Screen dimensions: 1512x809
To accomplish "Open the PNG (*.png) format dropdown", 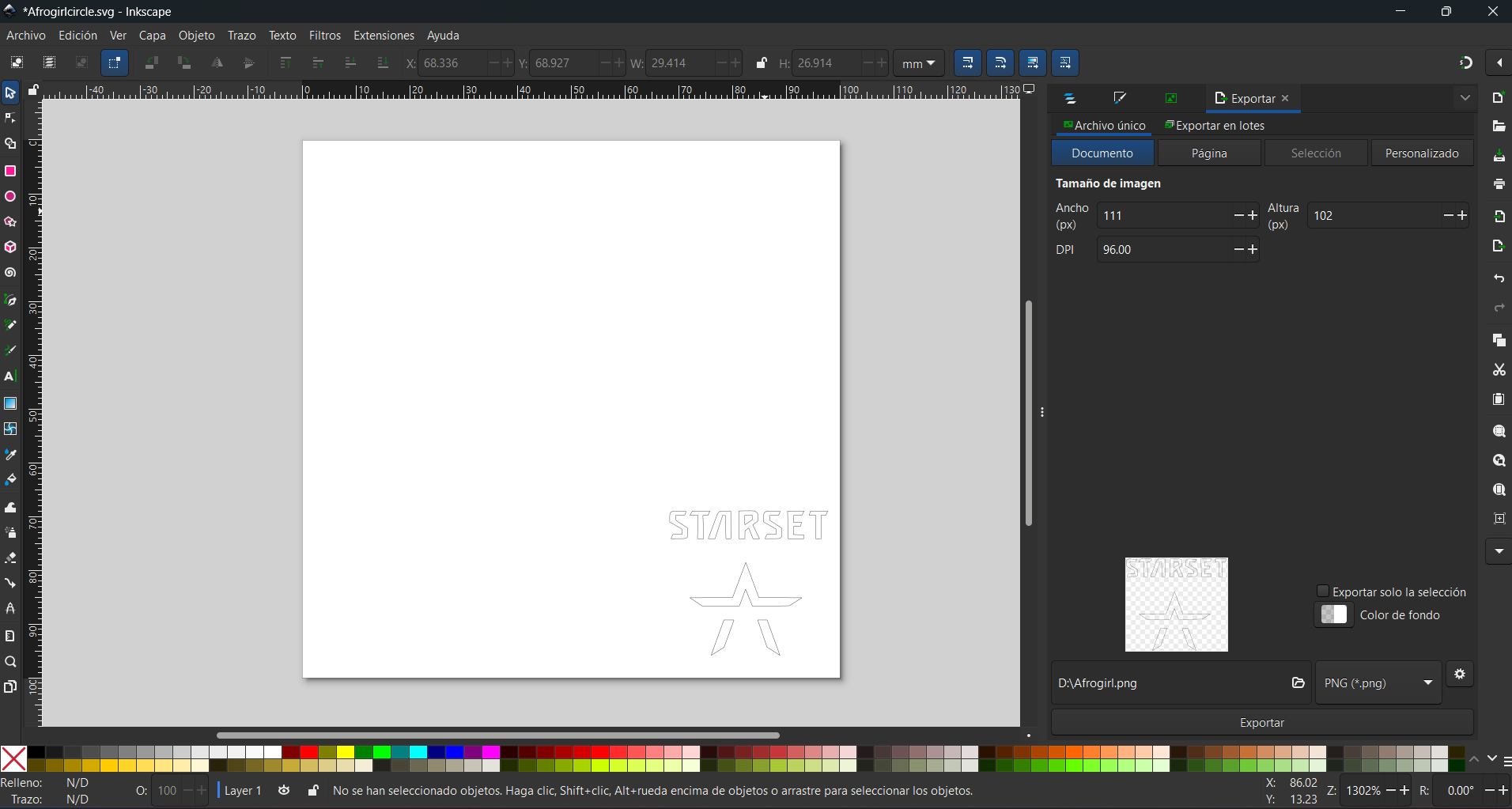I will (1378, 682).
